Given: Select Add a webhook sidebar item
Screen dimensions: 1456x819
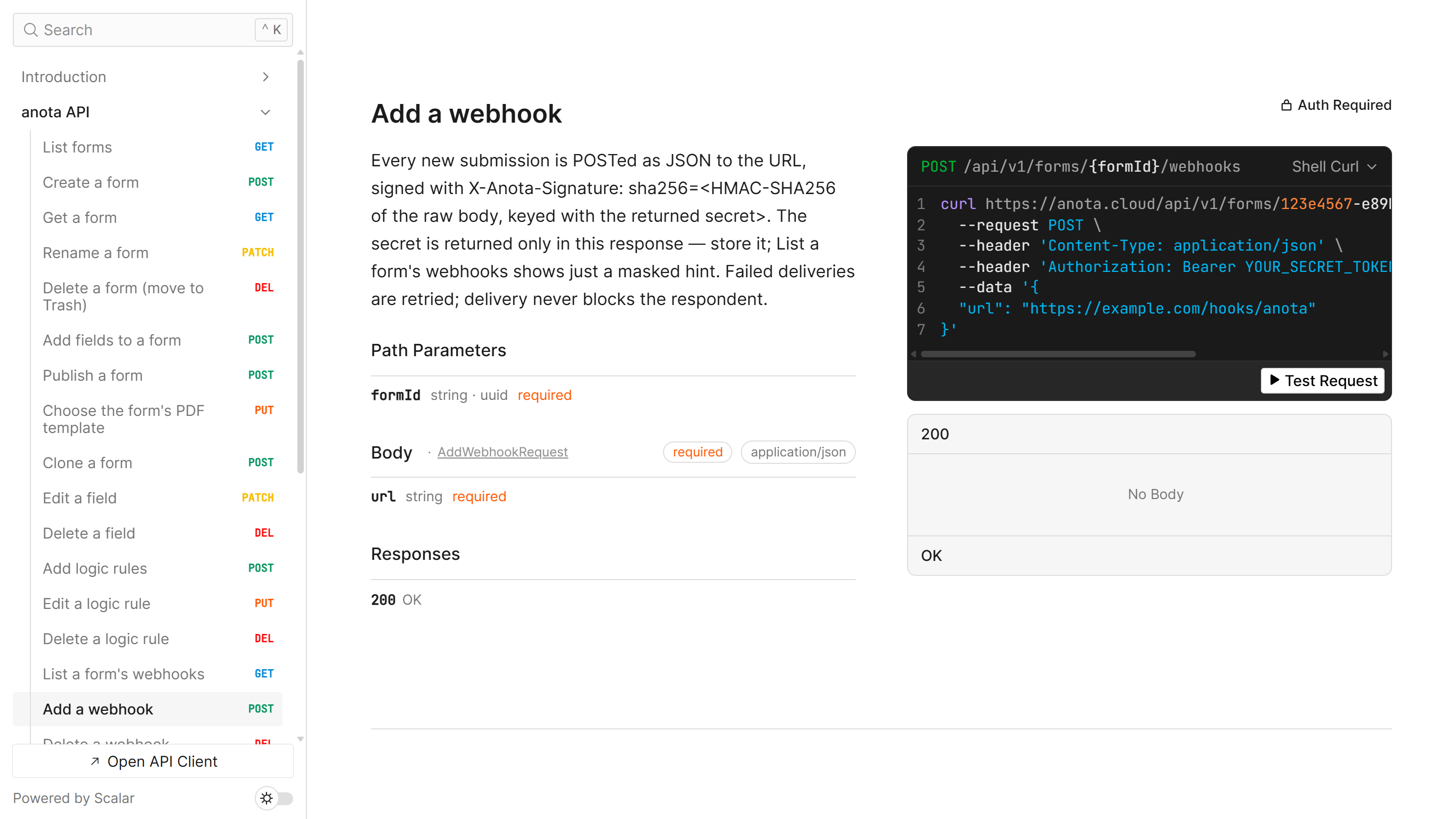Looking at the screenshot, I should pos(148,709).
